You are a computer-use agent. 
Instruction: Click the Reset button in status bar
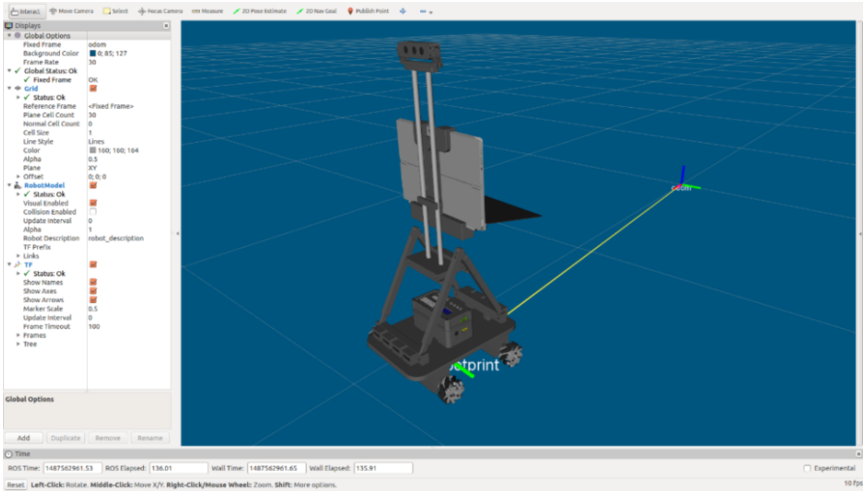(x=16, y=485)
